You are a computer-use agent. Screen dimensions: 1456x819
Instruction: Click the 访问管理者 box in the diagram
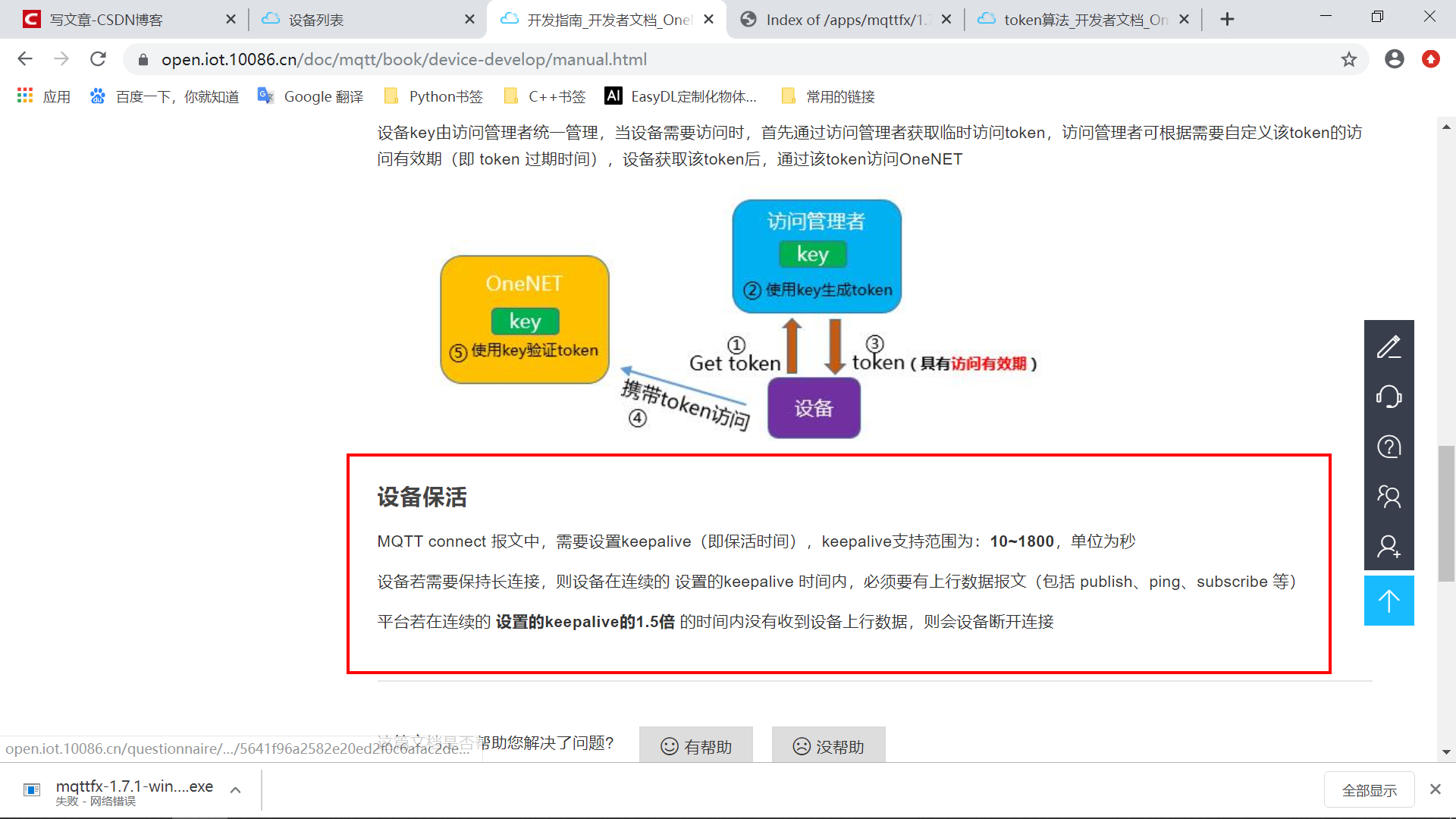point(817,256)
